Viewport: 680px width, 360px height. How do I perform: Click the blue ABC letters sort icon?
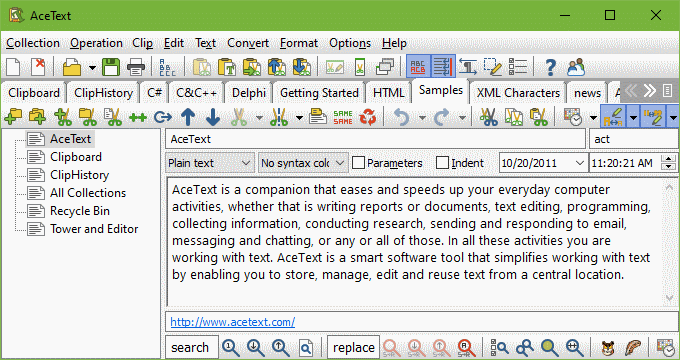167,67
